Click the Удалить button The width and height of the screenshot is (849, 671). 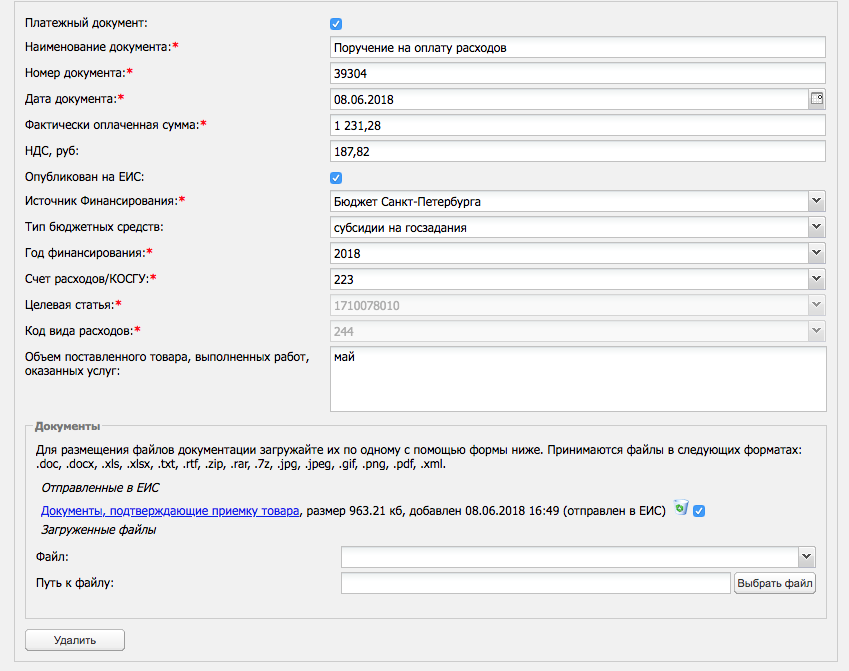point(75,640)
